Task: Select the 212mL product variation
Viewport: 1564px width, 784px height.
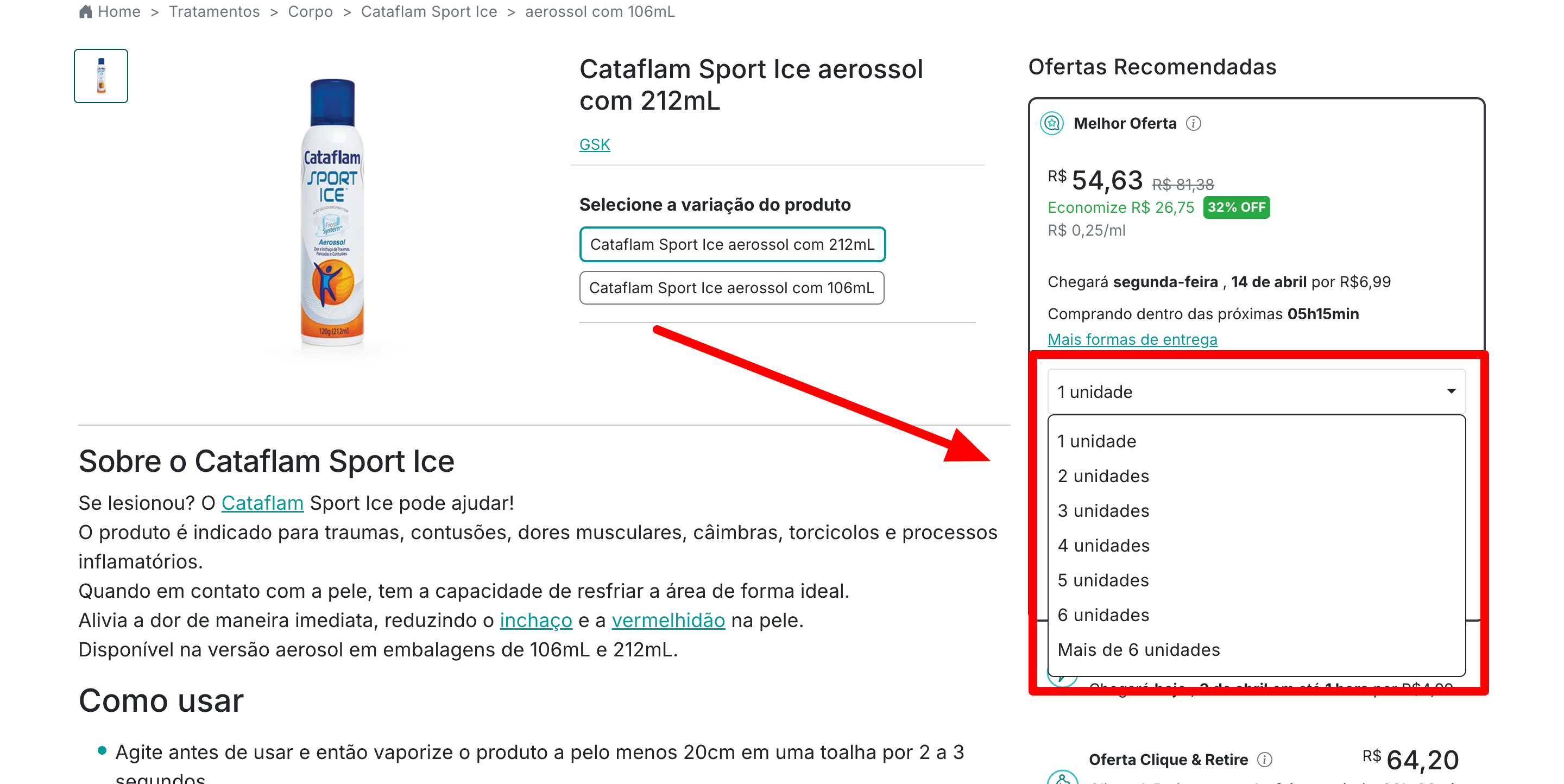Action: coord(732,244)
